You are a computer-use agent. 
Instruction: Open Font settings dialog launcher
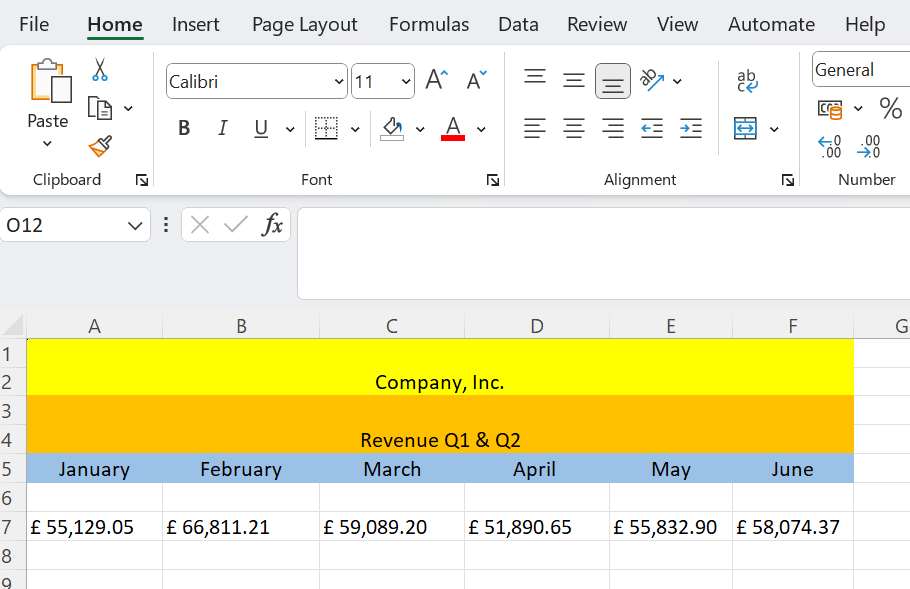click(x=493, y=180)
